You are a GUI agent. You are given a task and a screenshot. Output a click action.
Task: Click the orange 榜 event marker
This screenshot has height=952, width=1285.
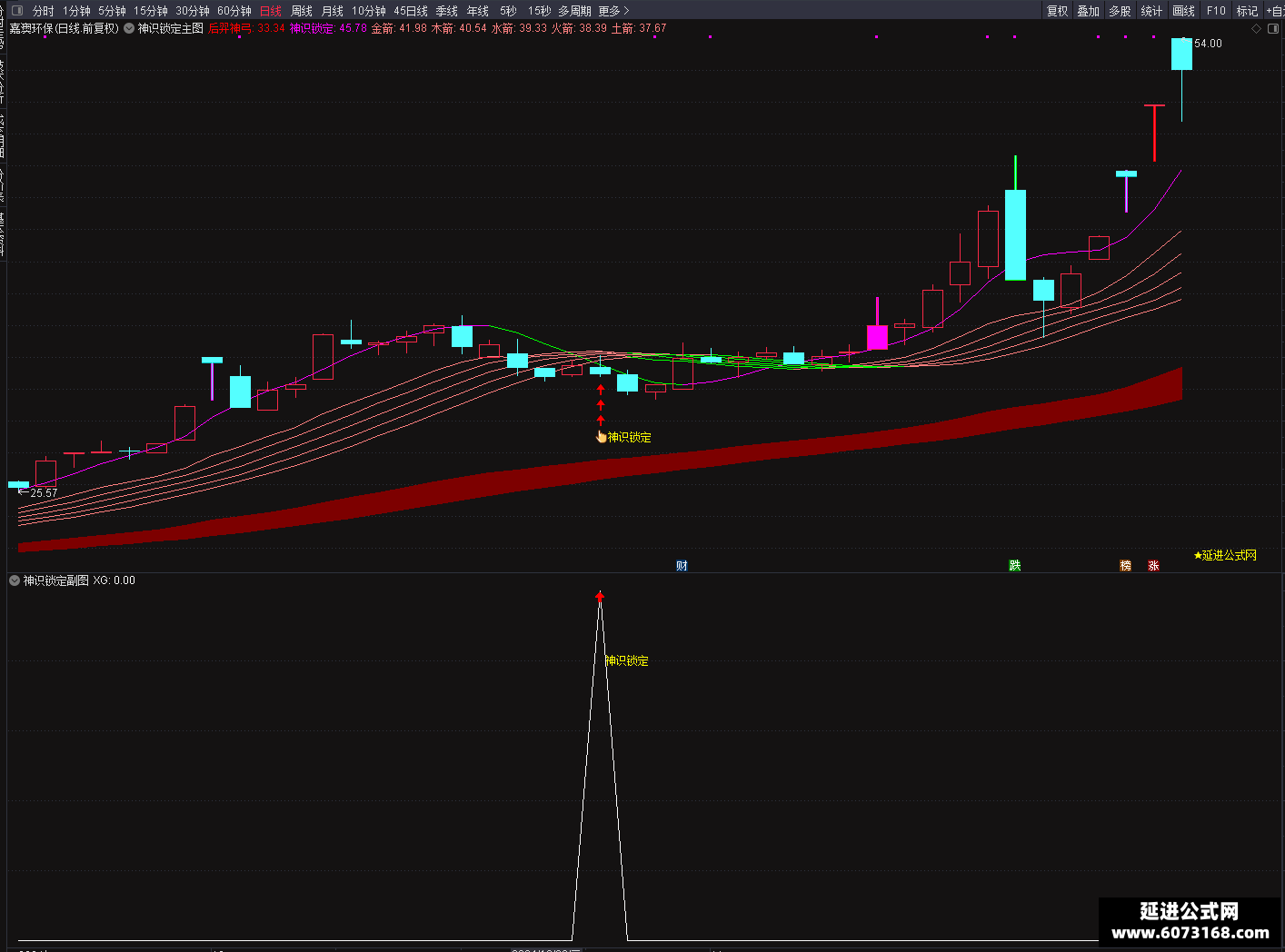1126,565
